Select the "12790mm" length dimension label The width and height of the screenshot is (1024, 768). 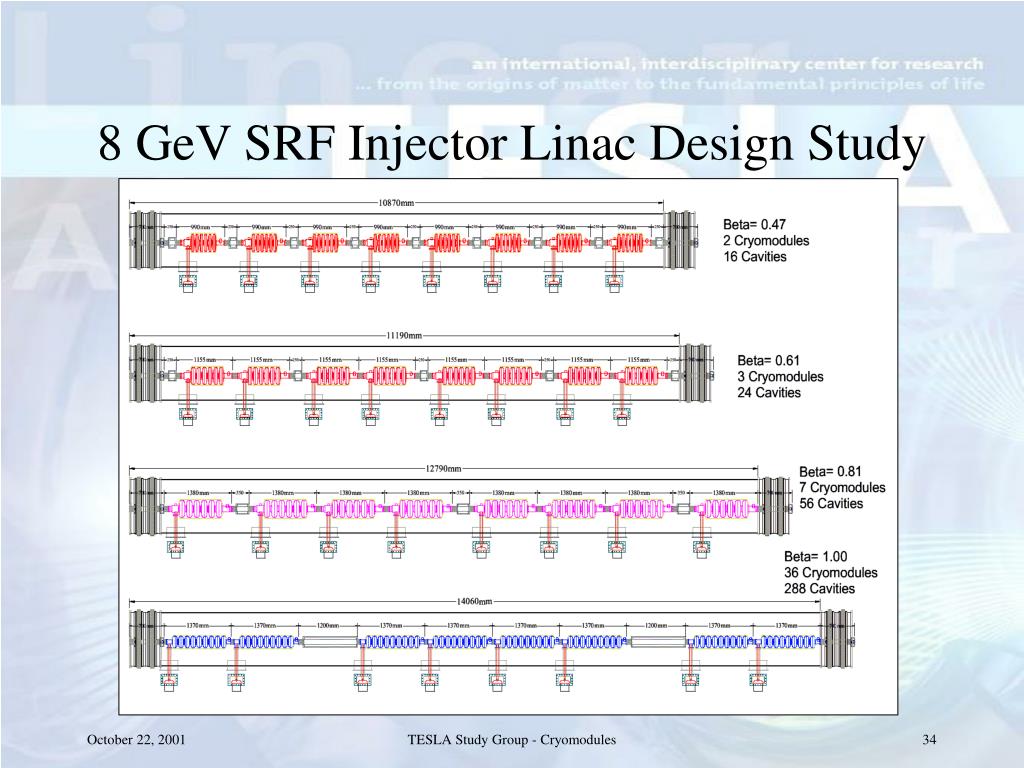click(x=443, y=468)
